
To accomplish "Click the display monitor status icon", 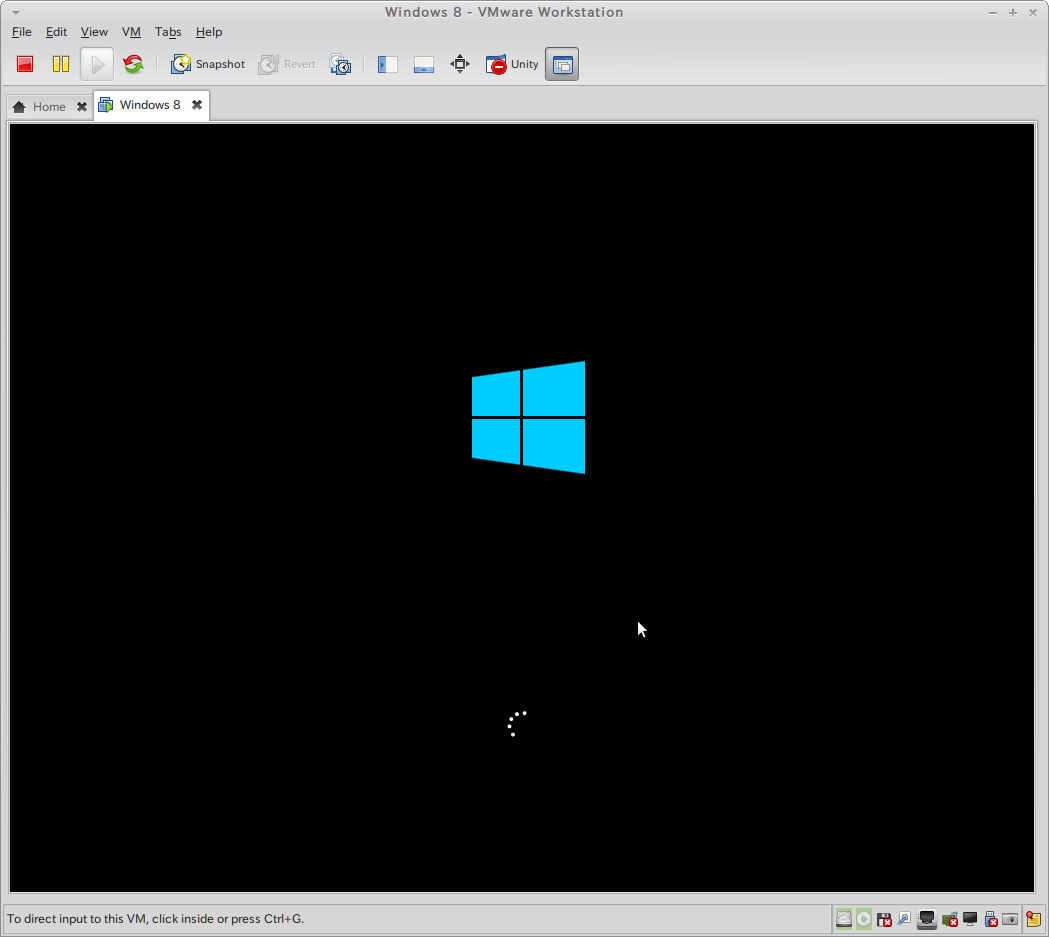I will pyautogui.click(x=970, y=920).
